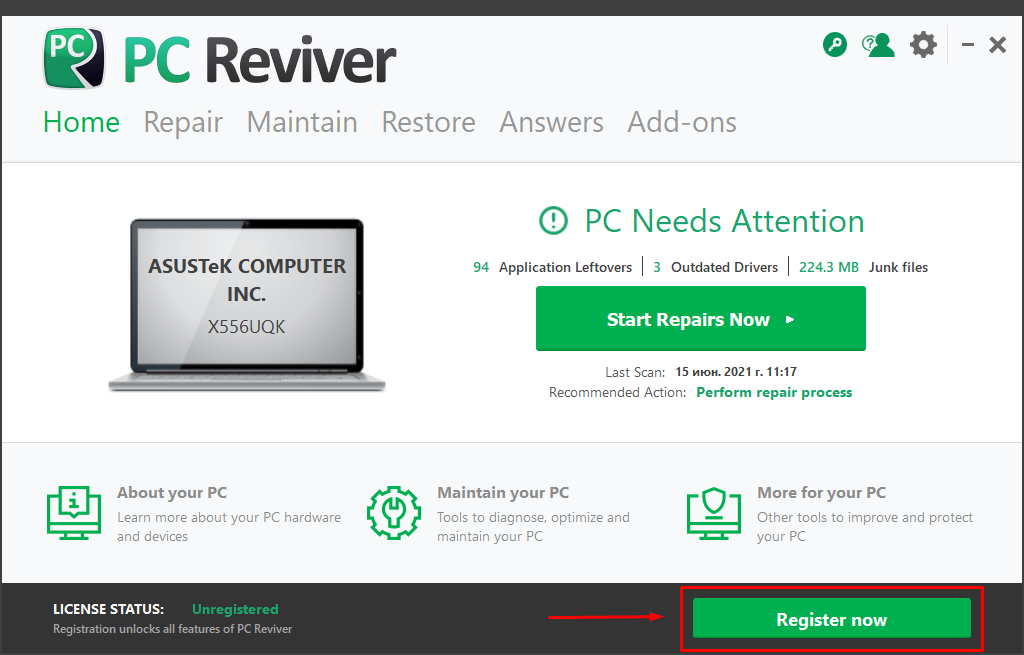Open the Maintain your PC section
The width and height of the screenshot is (1024, 655).
point(498,513)
